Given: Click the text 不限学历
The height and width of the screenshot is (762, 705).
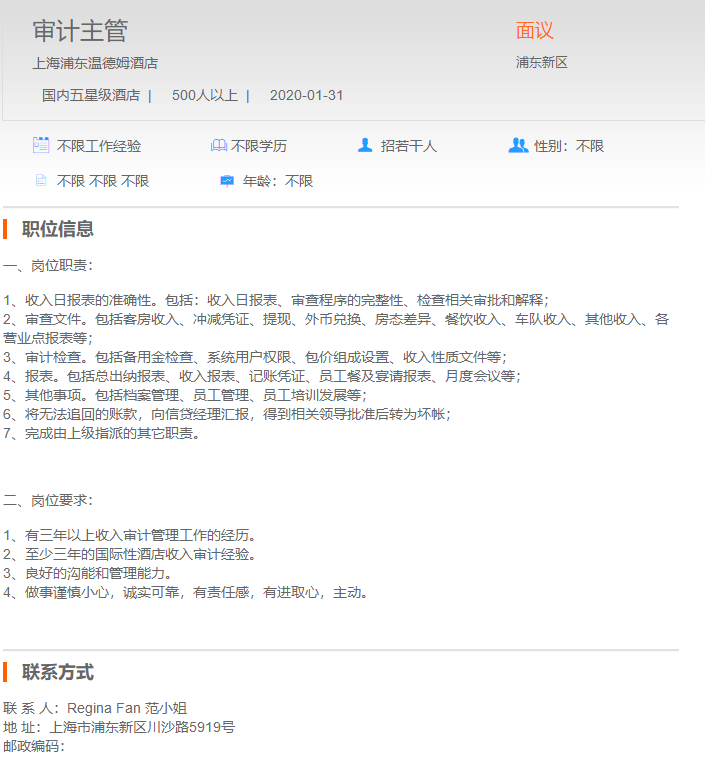Looking at the screenshot, I should 259,146.
